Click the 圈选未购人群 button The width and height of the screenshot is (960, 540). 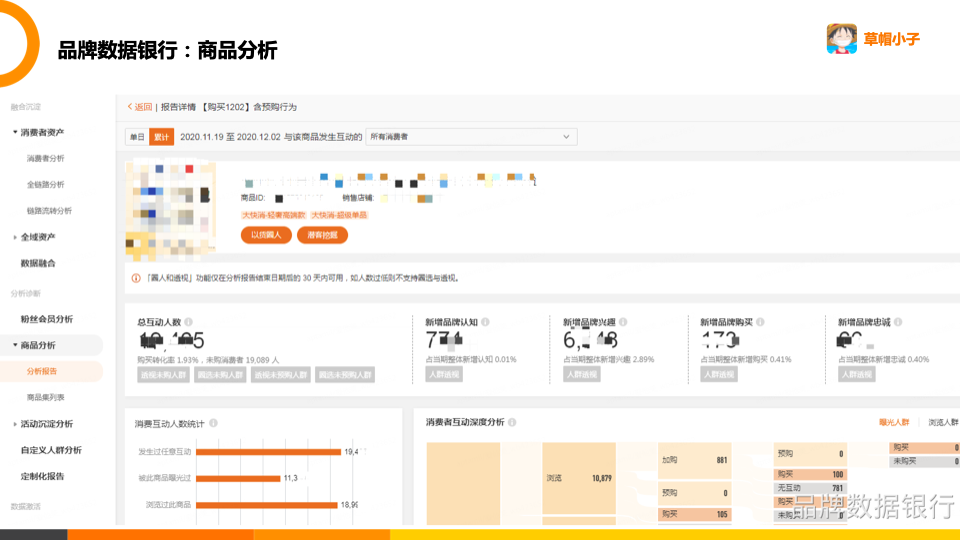tap(220, 375)
